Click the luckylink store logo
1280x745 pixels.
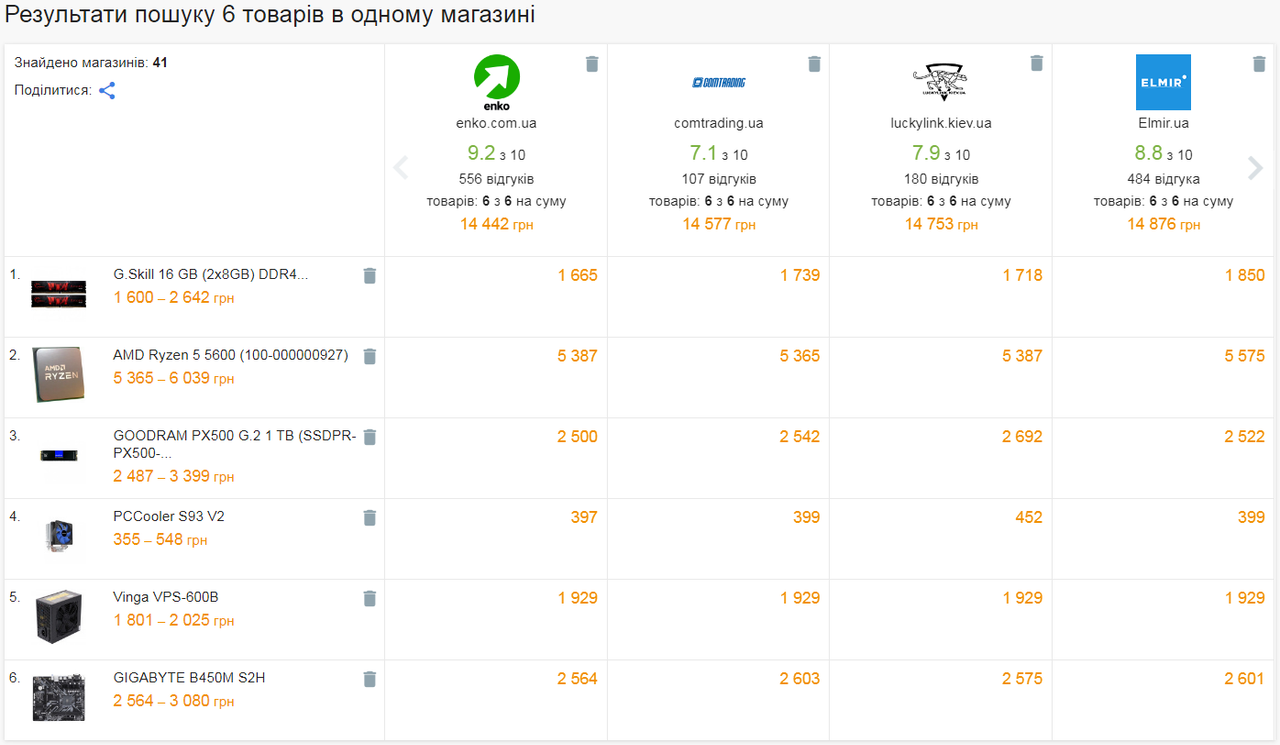click(x=941, y=82)
